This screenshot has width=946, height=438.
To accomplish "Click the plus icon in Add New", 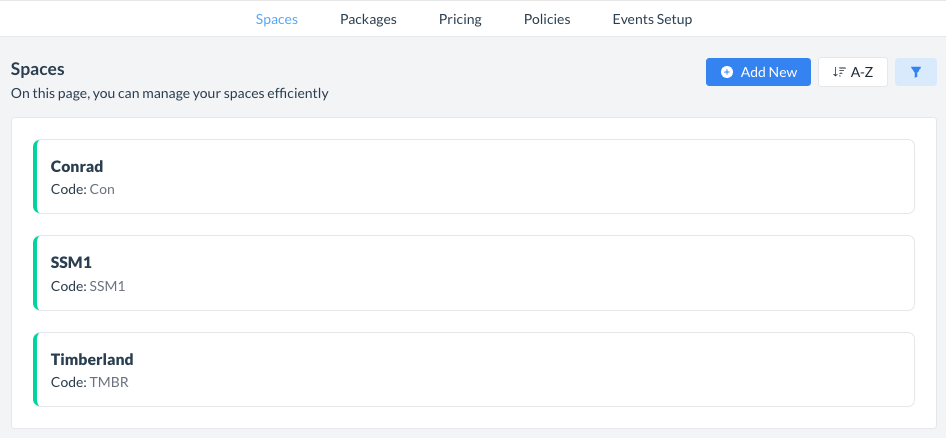I will pyautogui.click(x=727, y=72).
